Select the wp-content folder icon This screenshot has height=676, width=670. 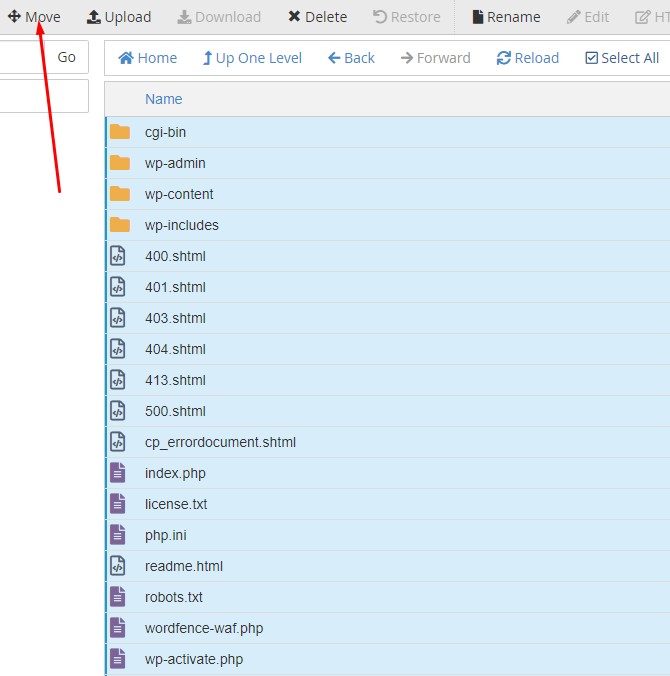pos(120,194)
